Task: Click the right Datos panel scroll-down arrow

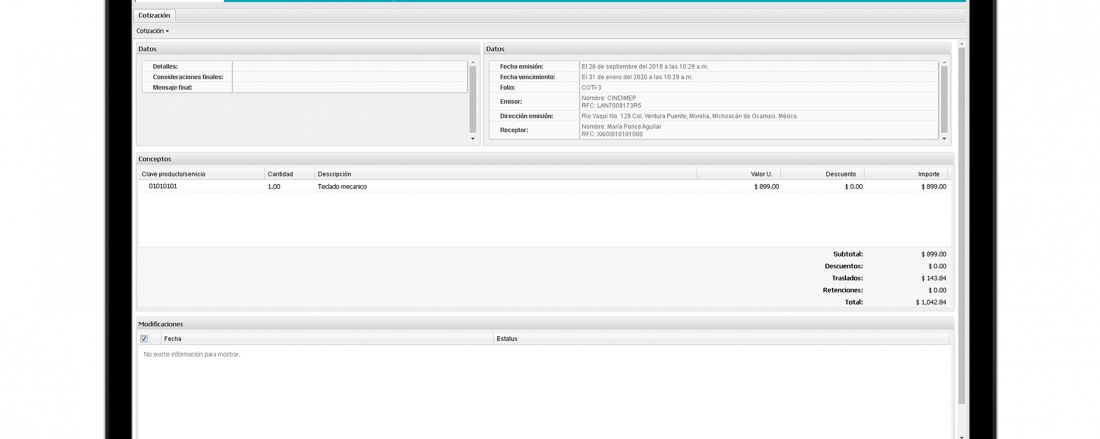Action: (x=944, y=139)
